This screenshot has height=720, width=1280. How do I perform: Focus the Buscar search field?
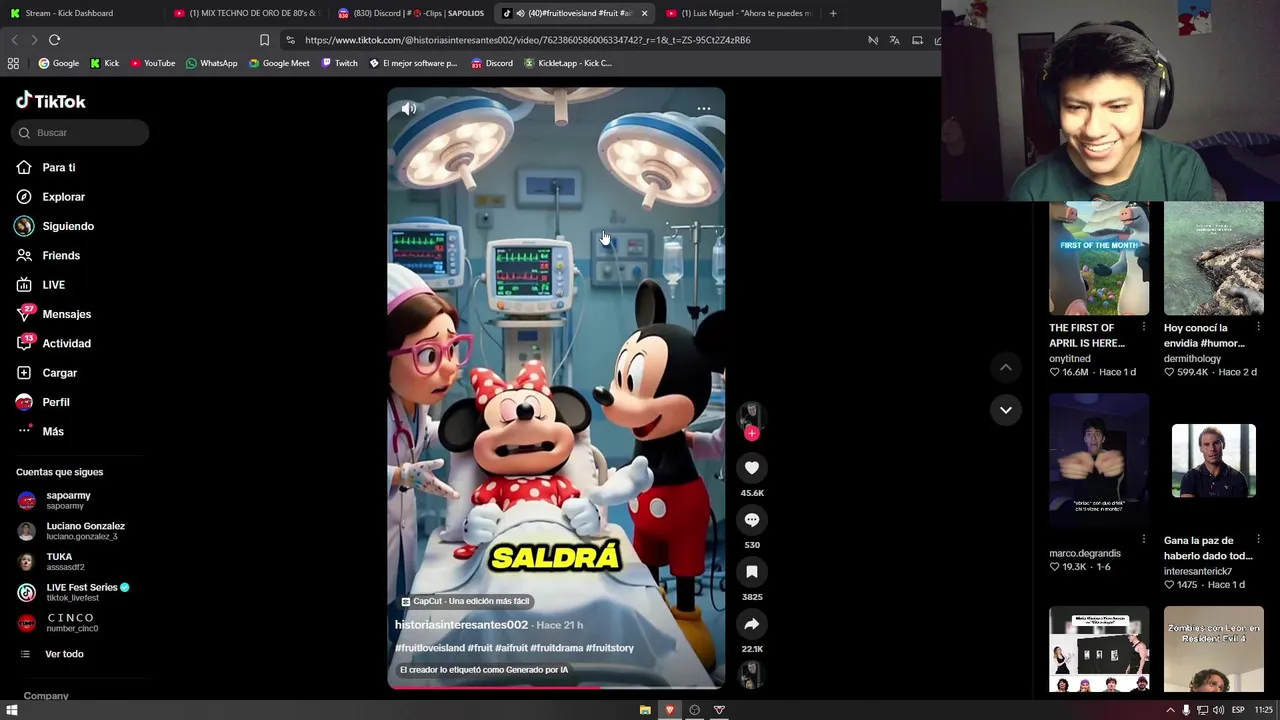81,132
